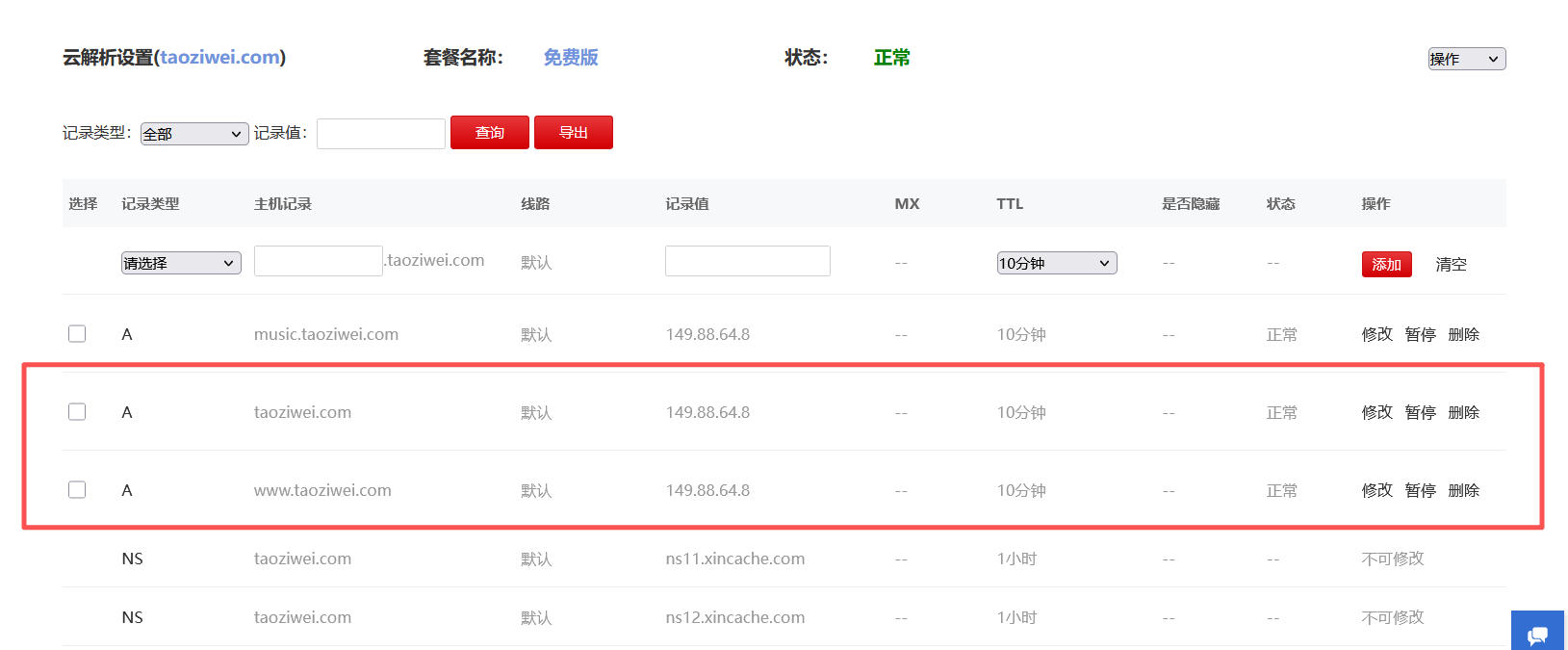The image size is (1568, 650).
Task: Click the red 查询 button
Action: (x=489, y=133)
